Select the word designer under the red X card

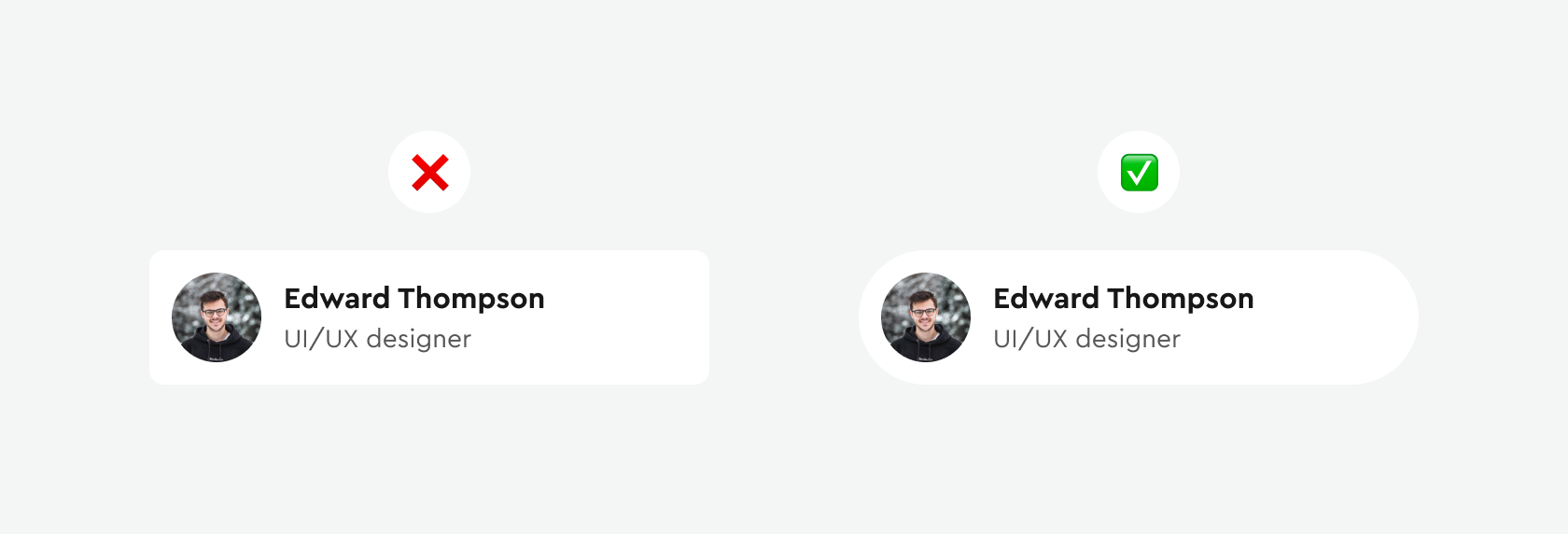(x=419, y=339)
